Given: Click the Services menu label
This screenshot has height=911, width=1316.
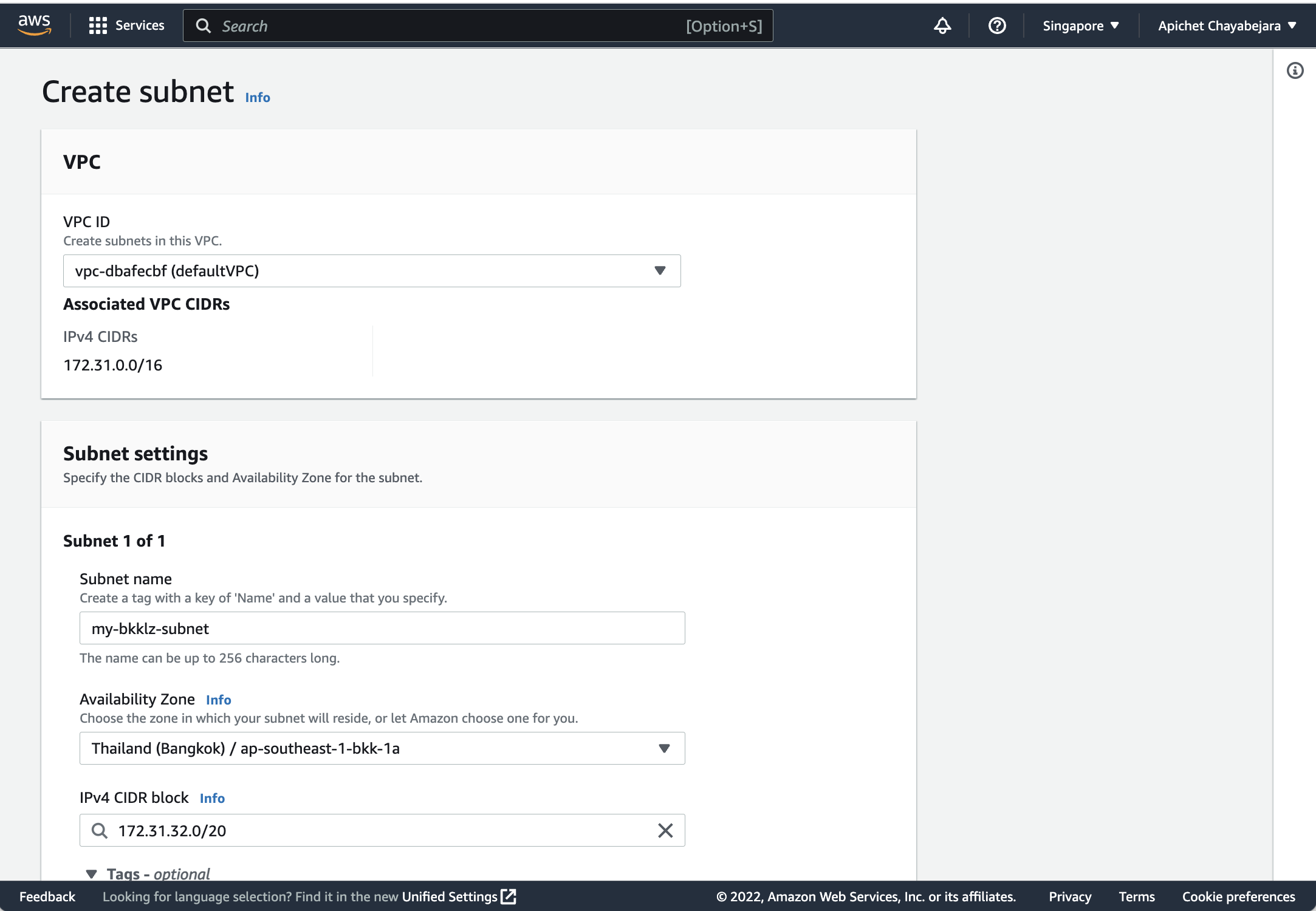Looking at the screenshot, I should click(x=140, y=26).
